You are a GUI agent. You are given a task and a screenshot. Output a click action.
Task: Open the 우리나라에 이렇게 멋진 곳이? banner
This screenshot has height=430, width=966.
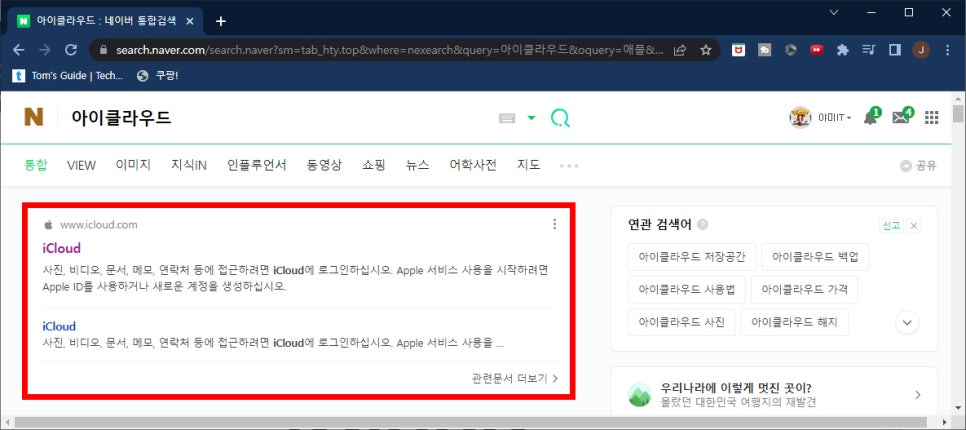point(774,394)
